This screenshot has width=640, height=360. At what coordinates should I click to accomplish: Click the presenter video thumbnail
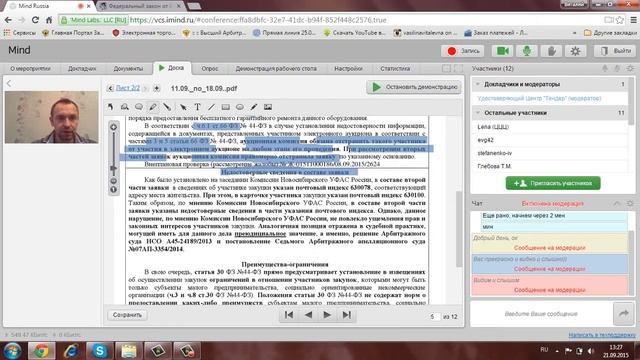(51, 117)
